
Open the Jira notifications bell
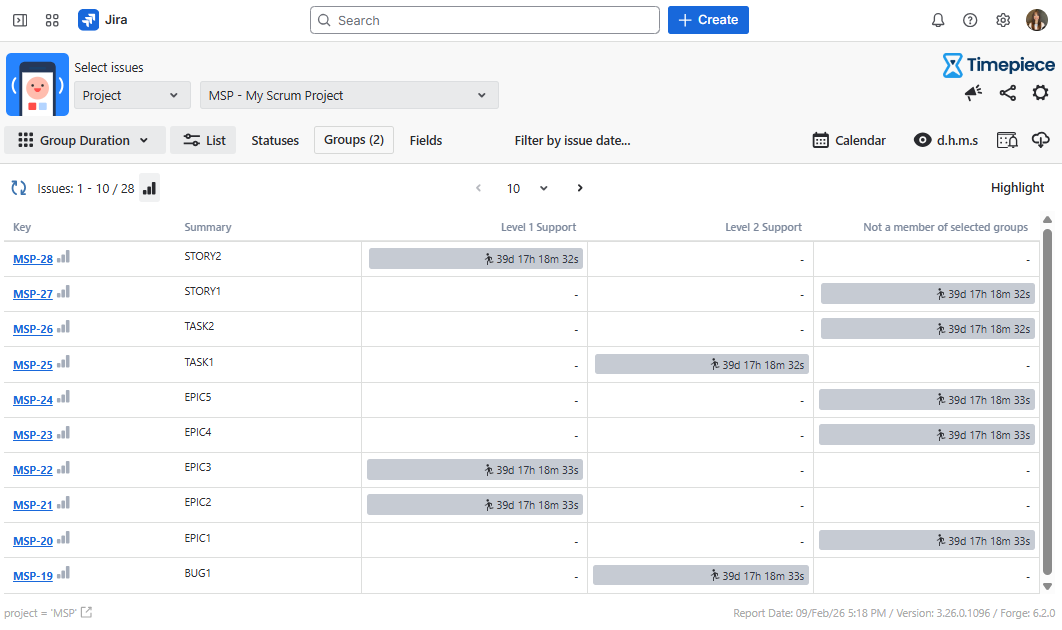coord(938,20)
